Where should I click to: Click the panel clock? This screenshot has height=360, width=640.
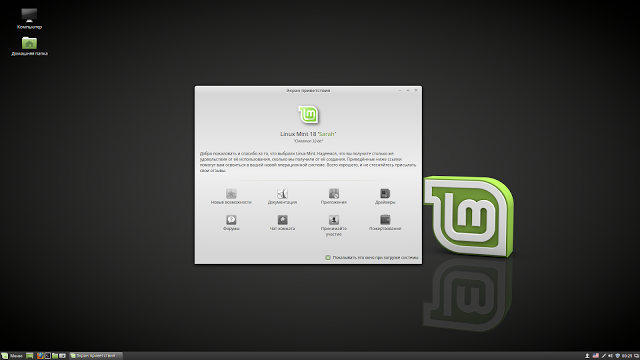[627, 356]
